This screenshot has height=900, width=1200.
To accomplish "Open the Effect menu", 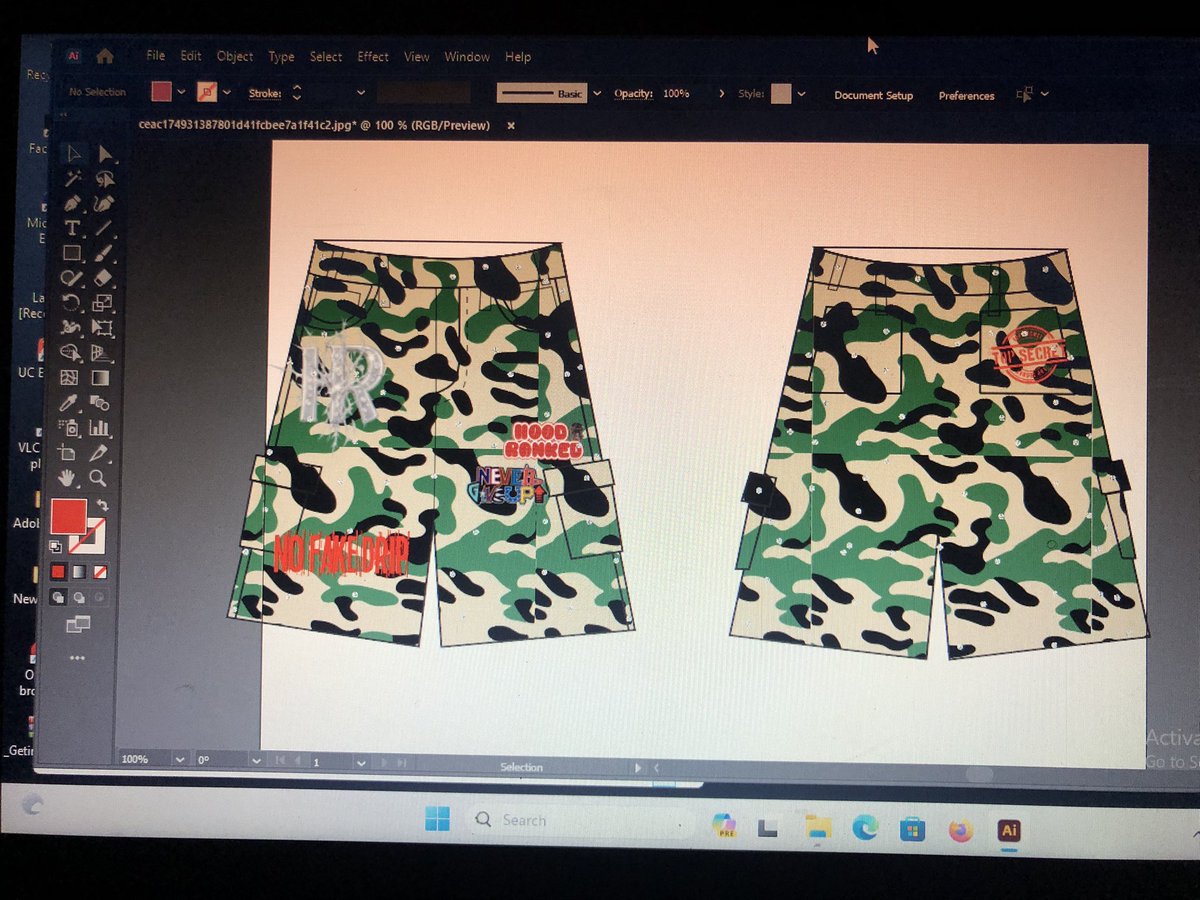I will [x=372, y=57].
